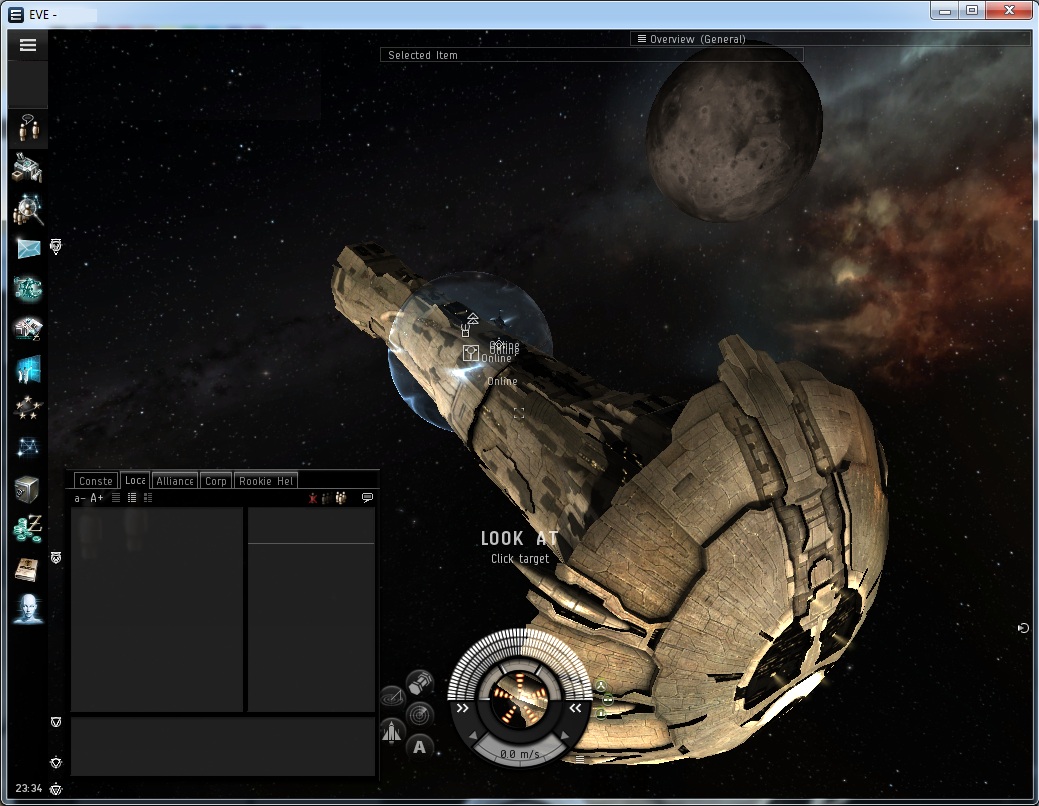Click the capacitor in the HUD center
1039x806 pixels.
pos(520,699)
